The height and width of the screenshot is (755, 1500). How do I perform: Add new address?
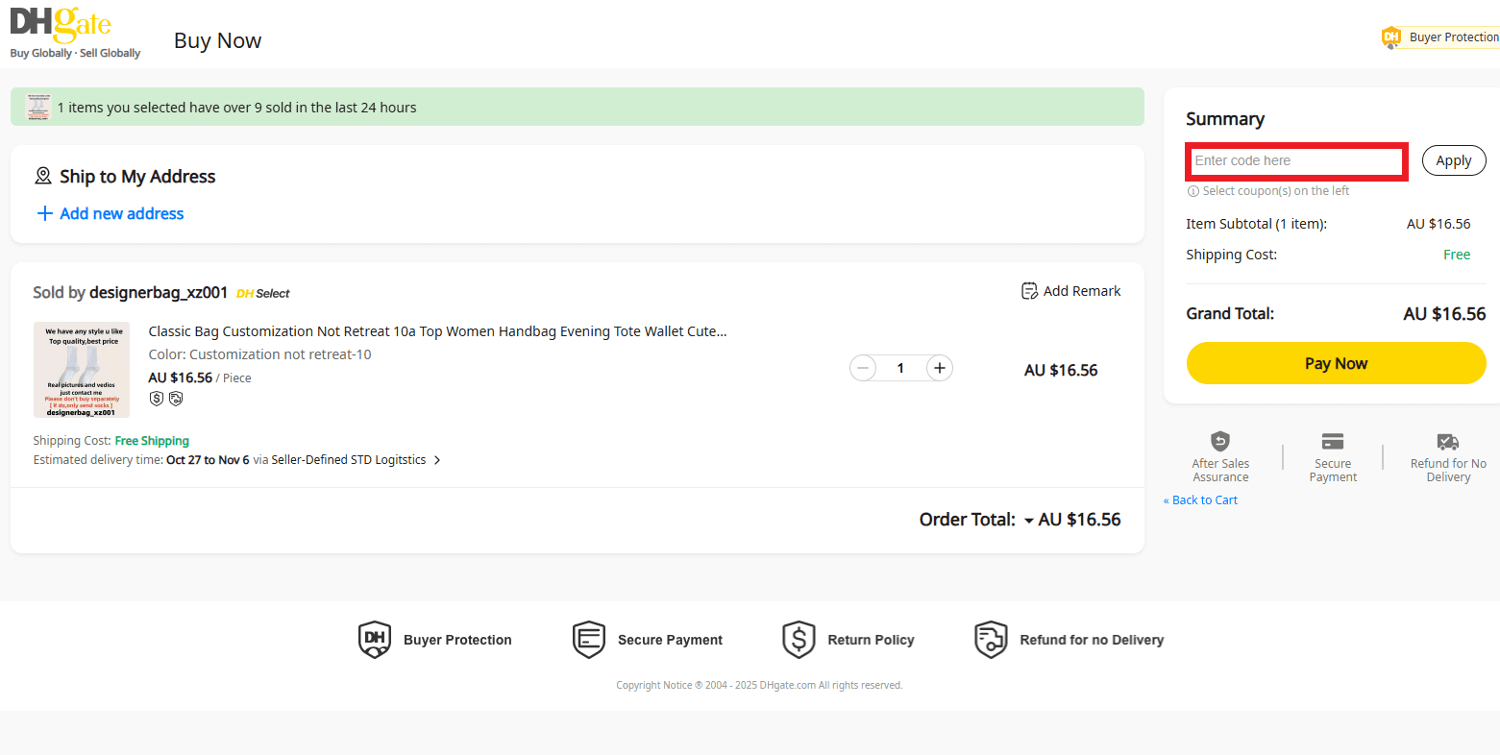110,213
